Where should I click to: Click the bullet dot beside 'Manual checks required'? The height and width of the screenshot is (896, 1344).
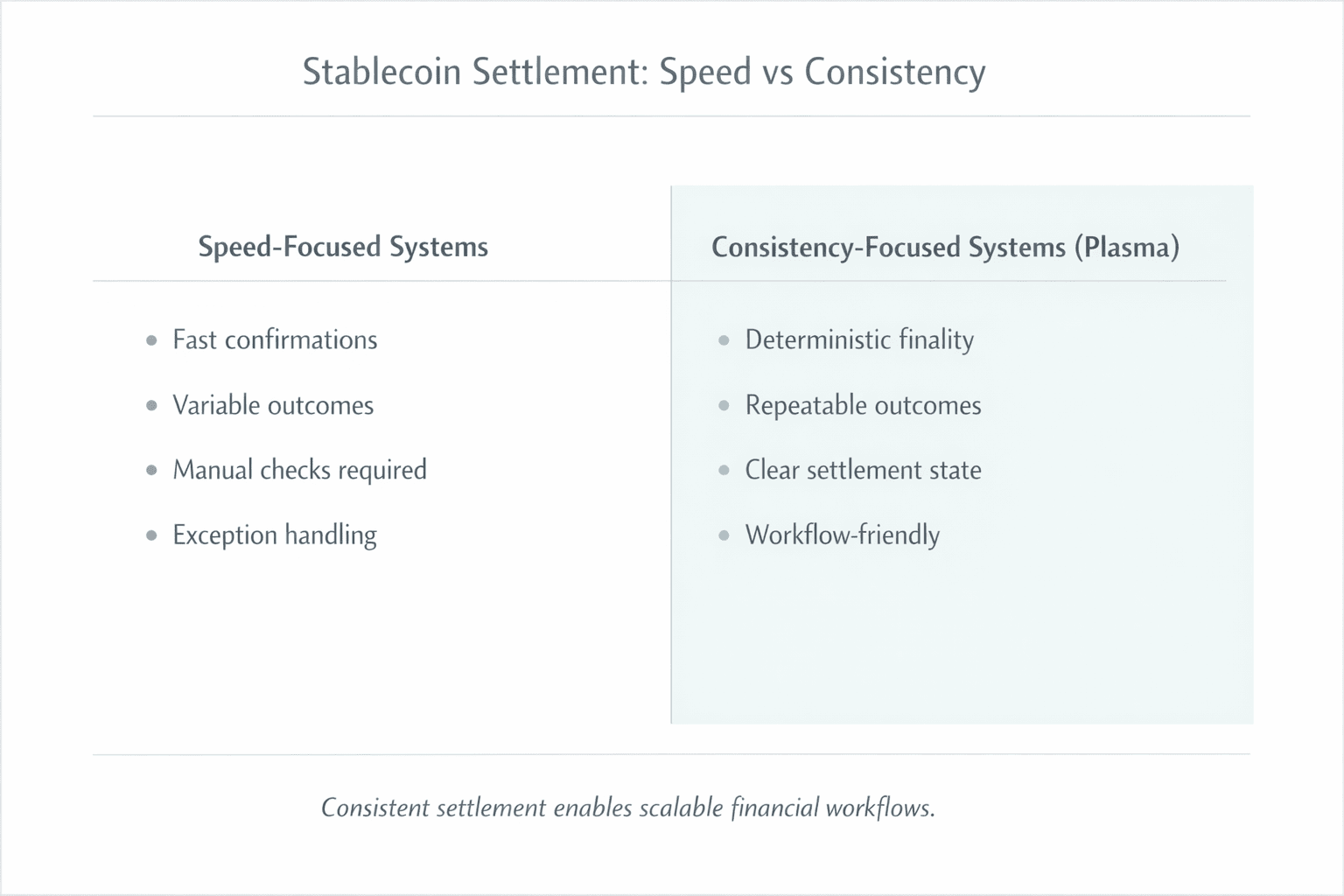tap(152, 470)
